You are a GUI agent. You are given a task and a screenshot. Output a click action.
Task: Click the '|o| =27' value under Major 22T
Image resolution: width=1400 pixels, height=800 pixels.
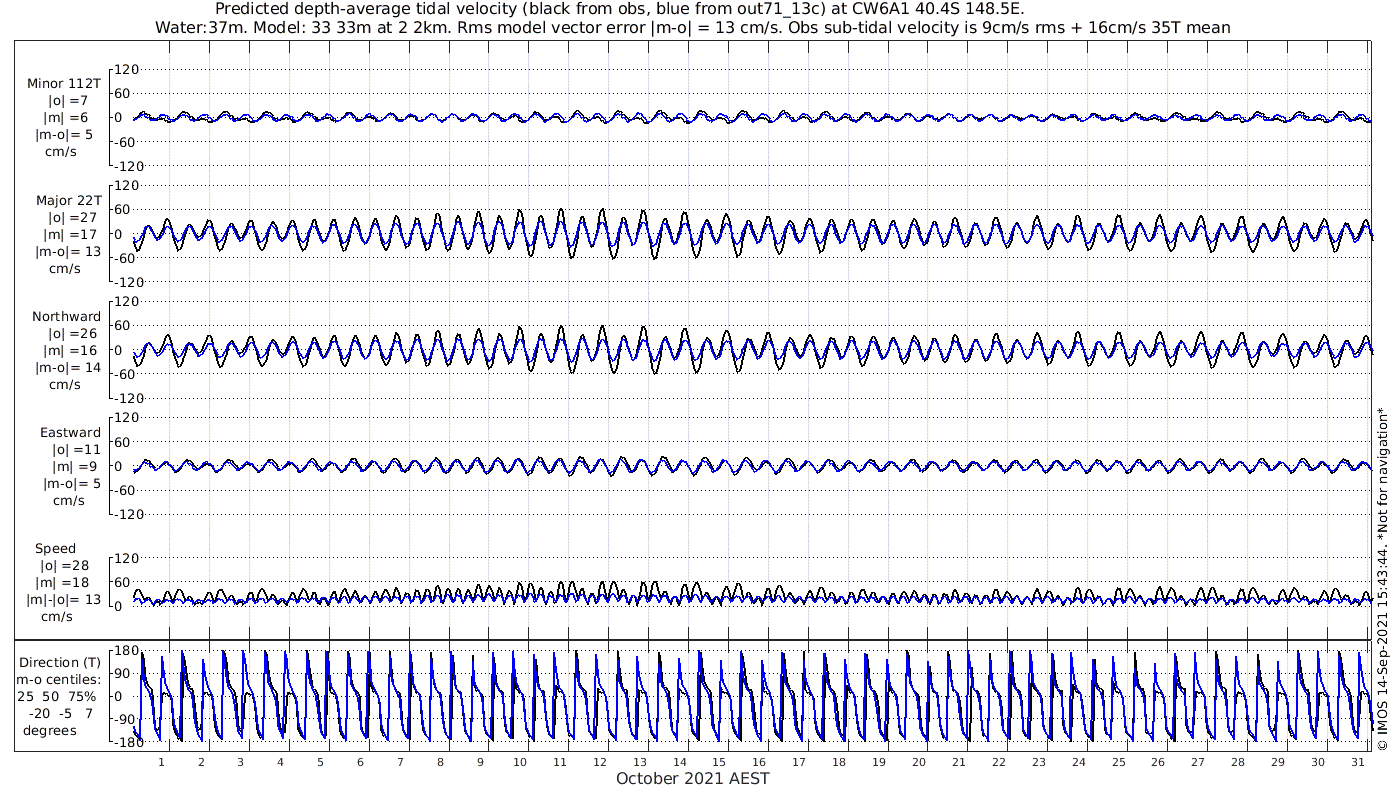pyautogui.click(x=72, y=217)
